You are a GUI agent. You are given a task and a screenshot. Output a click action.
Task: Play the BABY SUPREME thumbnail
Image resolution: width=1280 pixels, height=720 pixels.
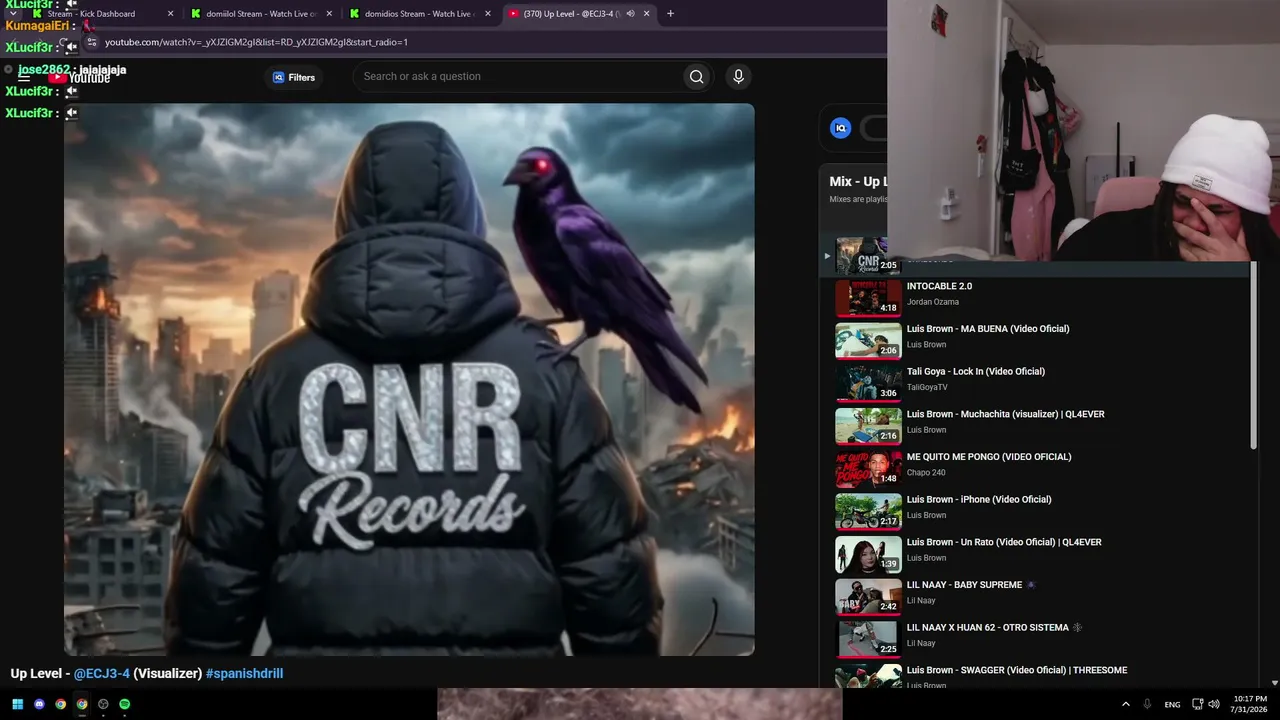(x=868, y=596)
